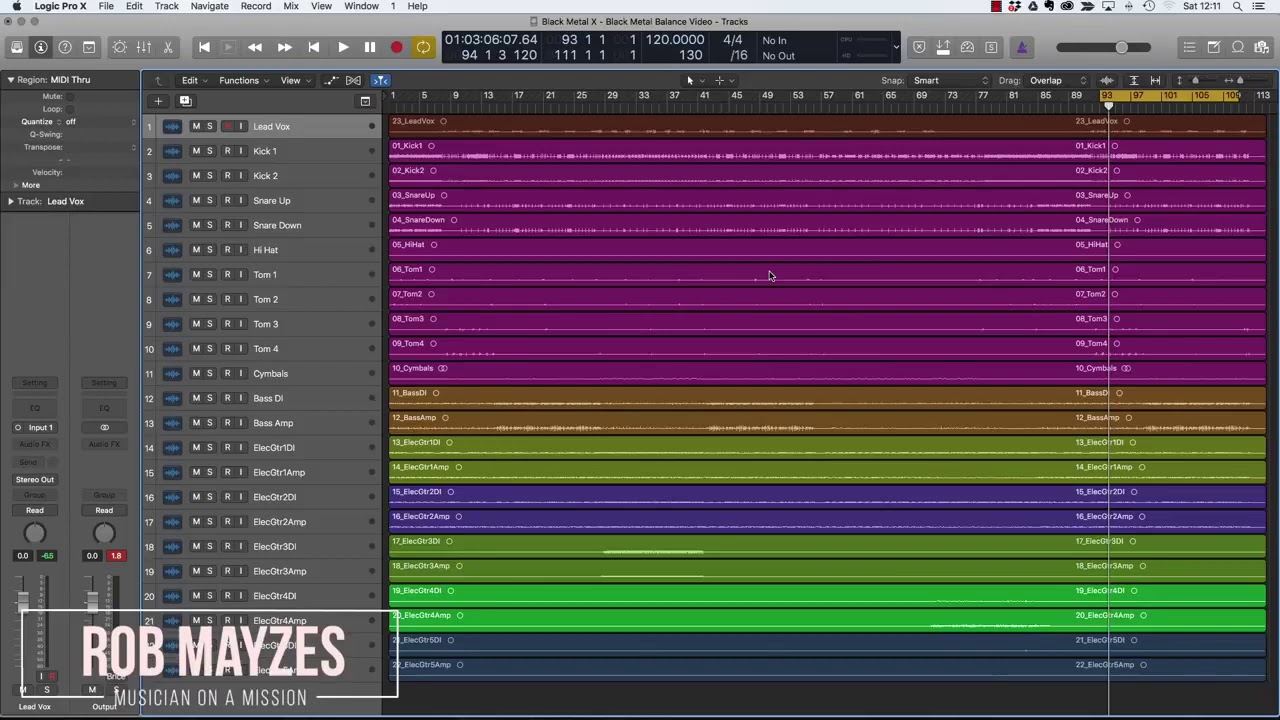Click the vertical auto zoom icon
This screenshot has width=1280, height=720.
[x=1133, y=80]
